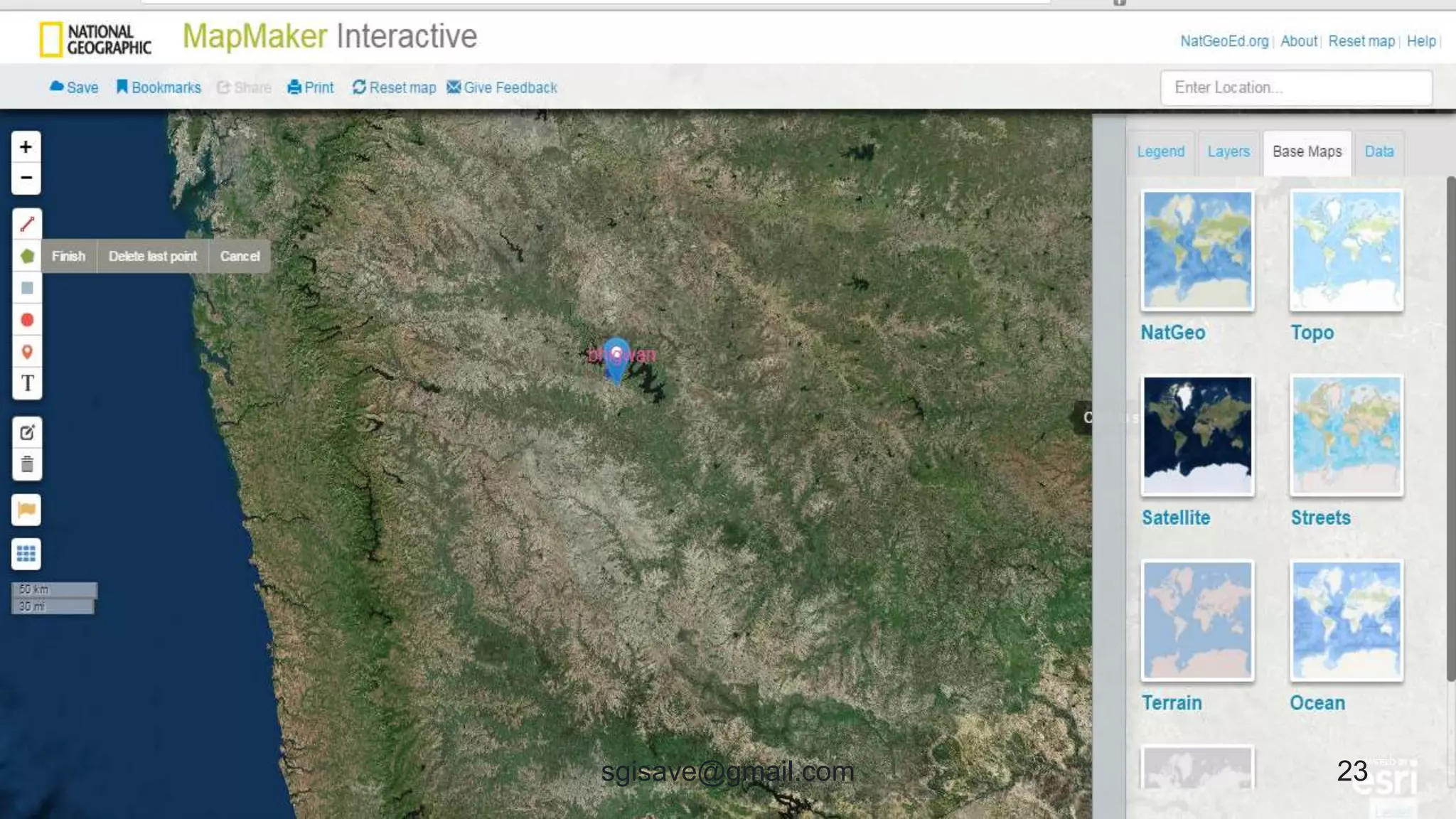Select the red circle drawing tool
This screenshot has width=1456, height=819.
(27, 320)
